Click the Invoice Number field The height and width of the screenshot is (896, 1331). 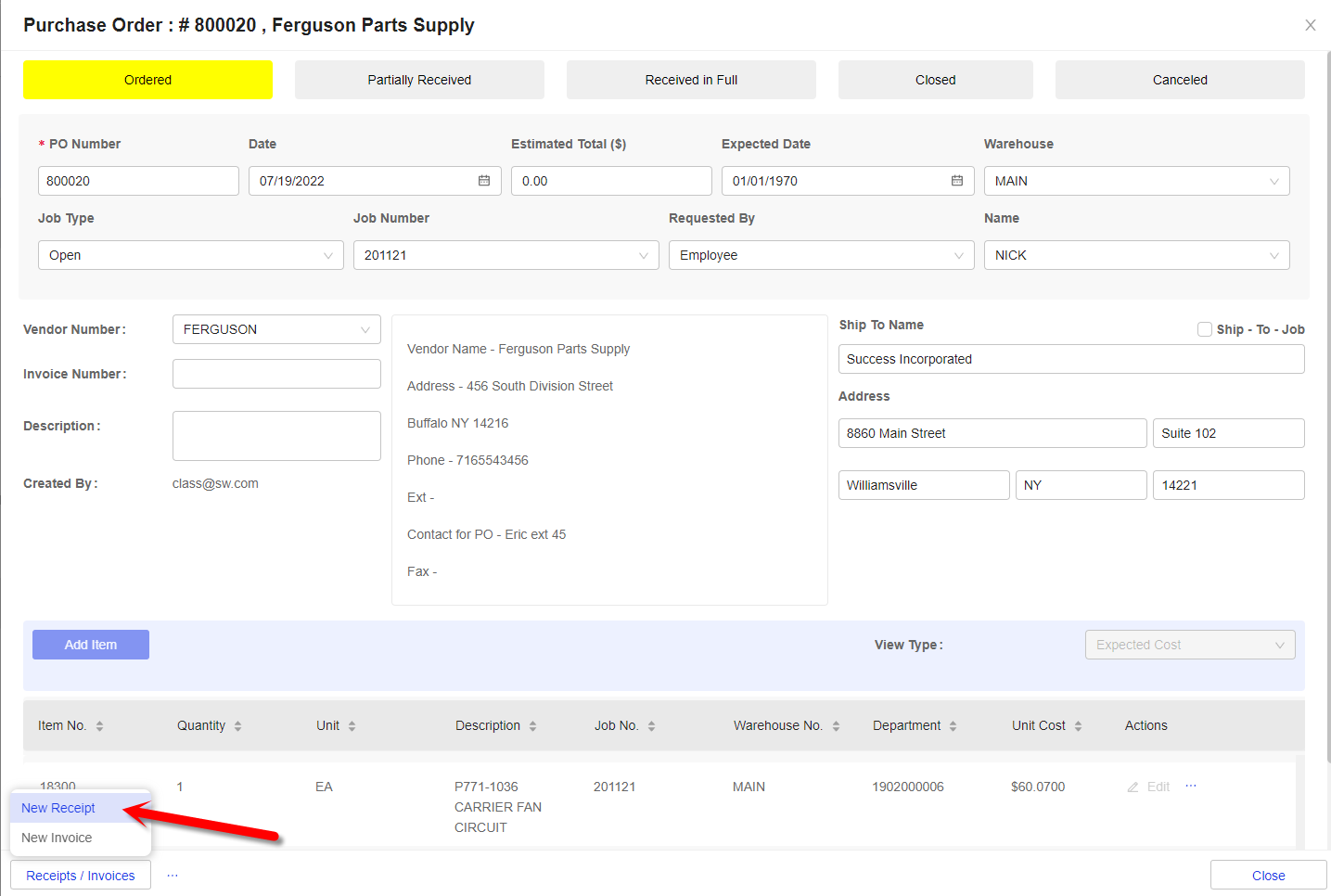[x=276, y=374]
